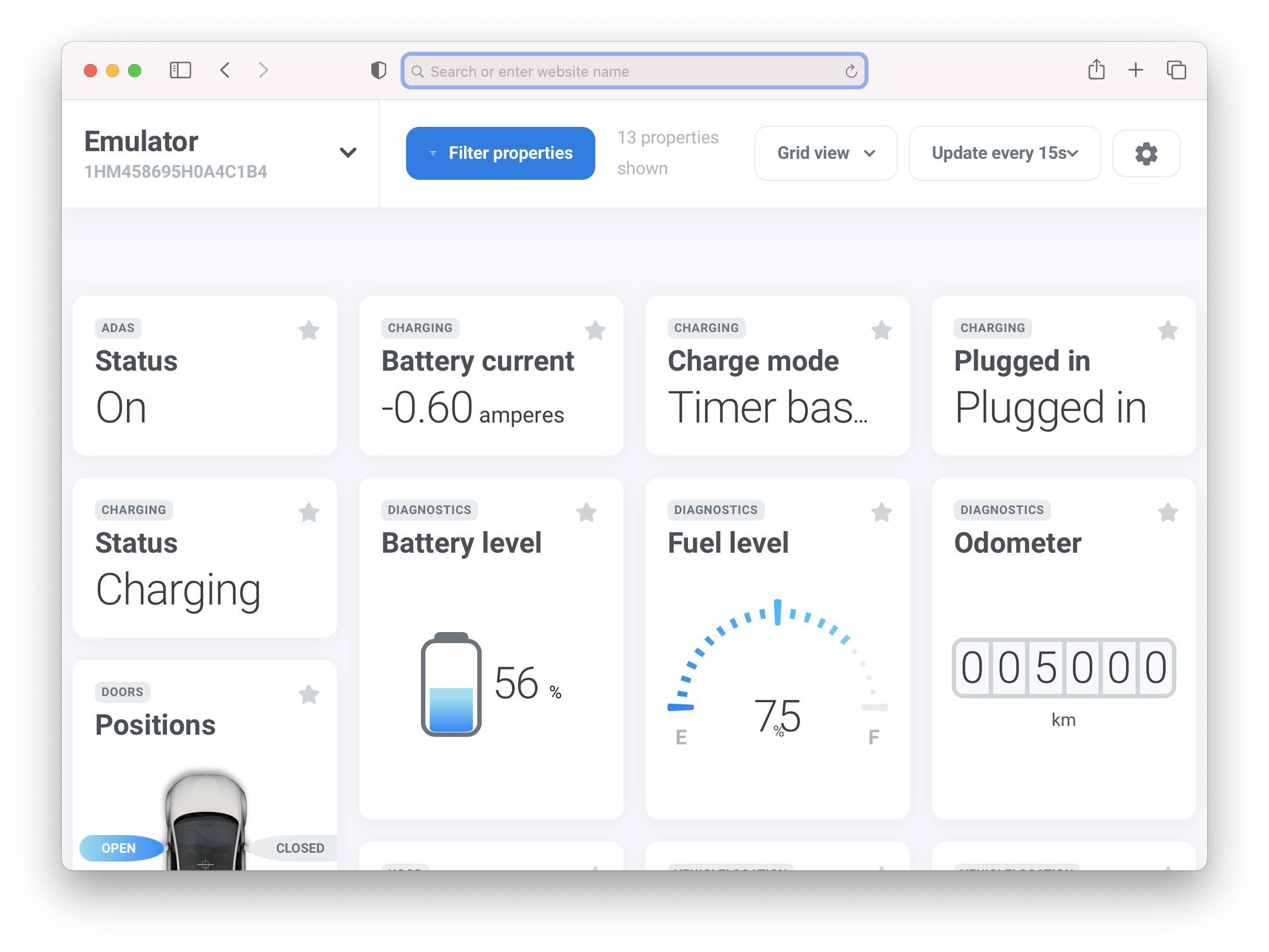
Task: Star the Charge mode card
Action: click(881, 330)
